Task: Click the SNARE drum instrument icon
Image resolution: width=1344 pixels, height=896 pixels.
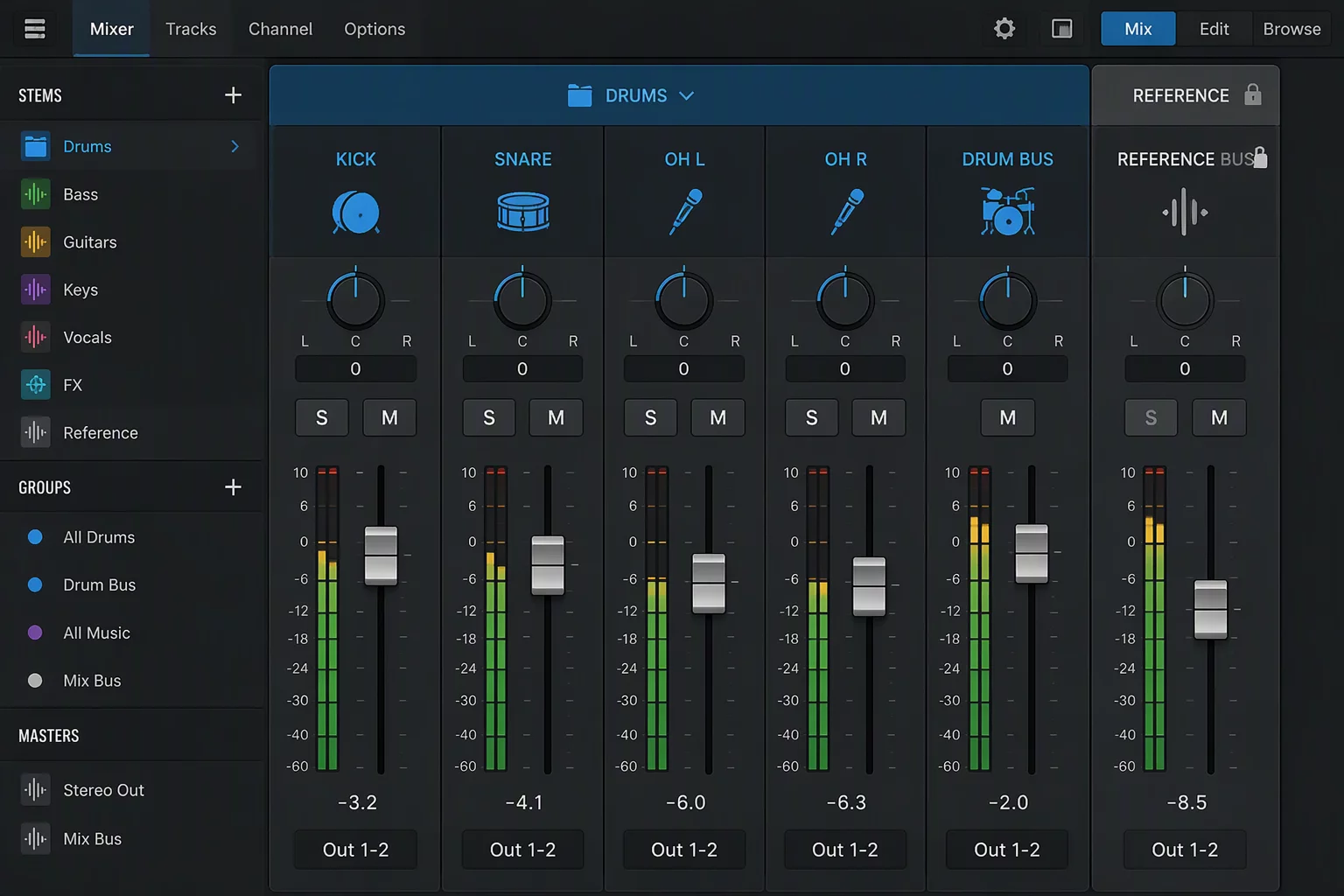Action: pyautogui.click(x=523, y=212)
